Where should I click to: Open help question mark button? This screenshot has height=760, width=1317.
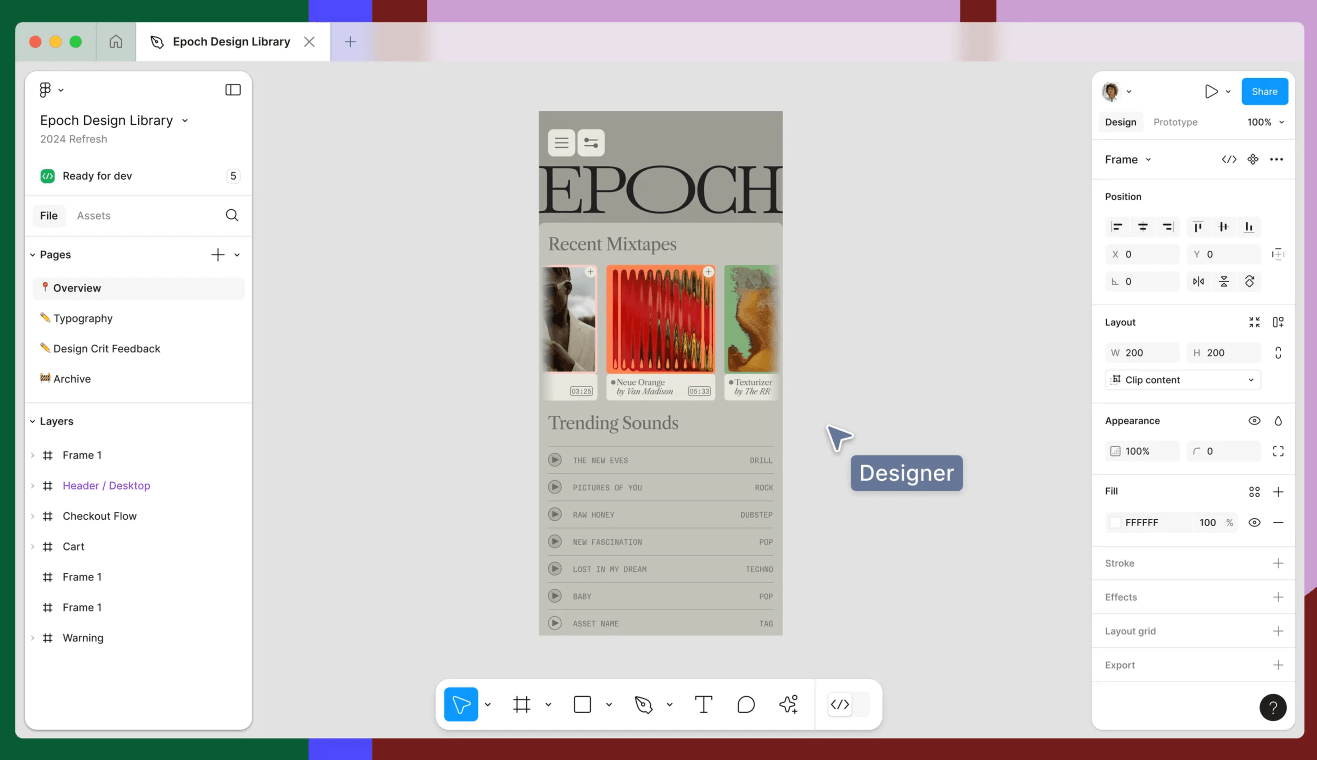(1273, 707)
